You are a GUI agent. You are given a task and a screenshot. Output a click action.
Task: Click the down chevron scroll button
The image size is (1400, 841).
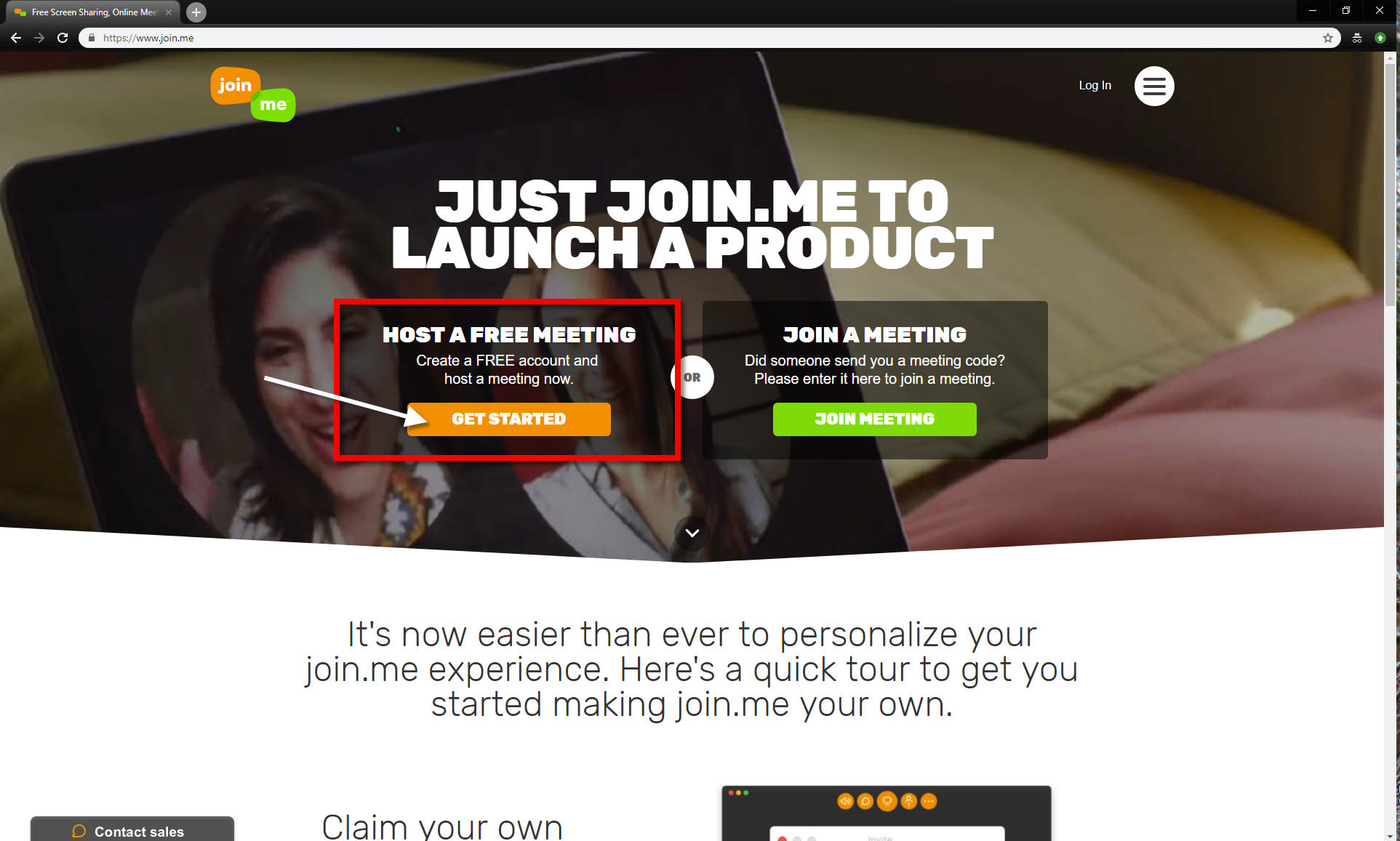pos(692,533)
